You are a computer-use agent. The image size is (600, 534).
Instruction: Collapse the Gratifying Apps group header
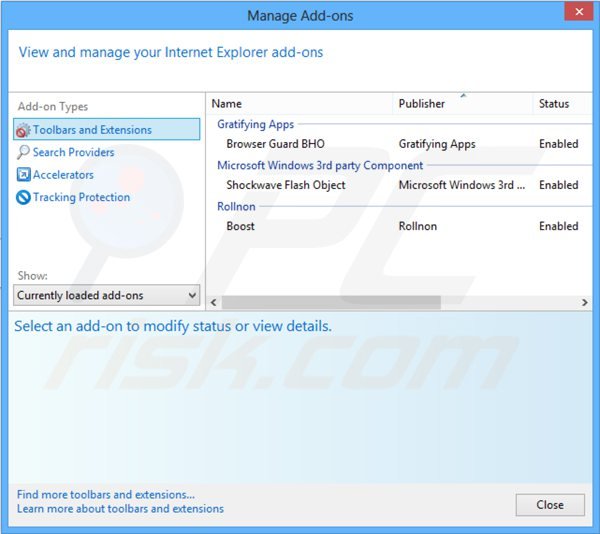click(256, 124)
